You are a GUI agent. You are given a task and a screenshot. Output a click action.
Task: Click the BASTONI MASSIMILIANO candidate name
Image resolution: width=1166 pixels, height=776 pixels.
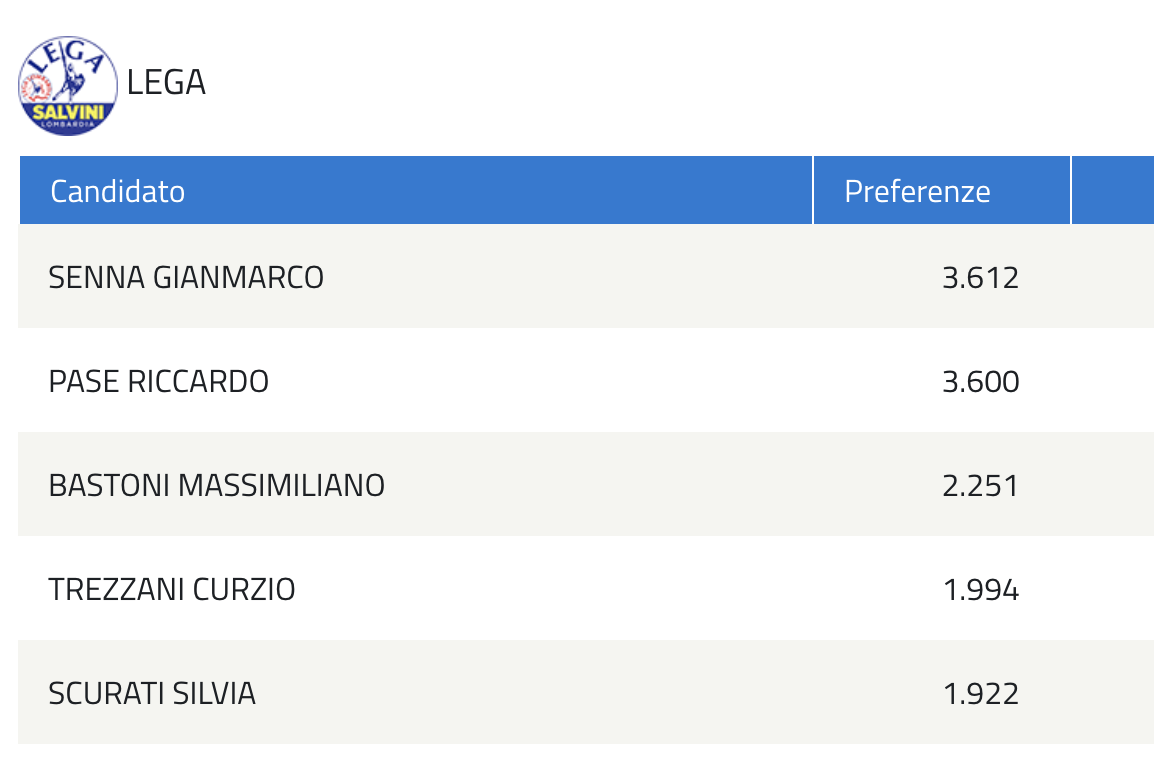point(216,485)
